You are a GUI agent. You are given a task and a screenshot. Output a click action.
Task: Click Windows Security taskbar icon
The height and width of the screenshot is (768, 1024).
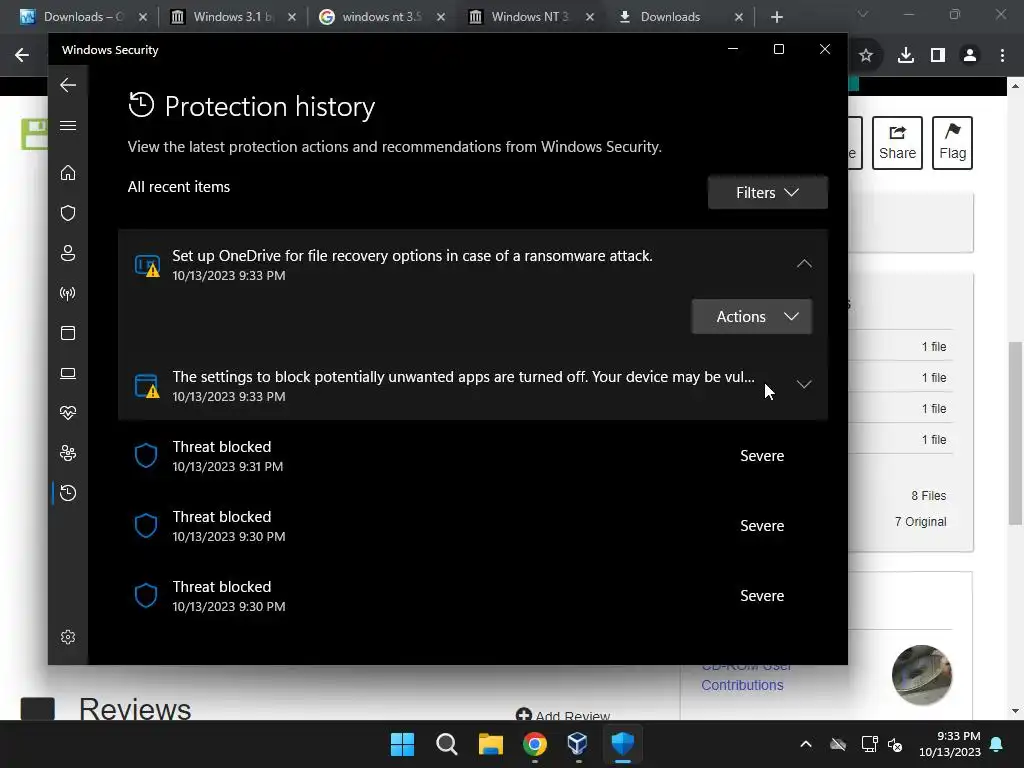point(622,744)
